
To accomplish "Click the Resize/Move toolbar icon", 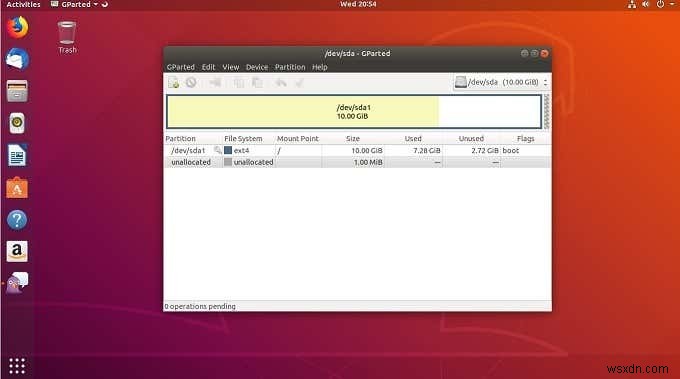I will (215, 82).
